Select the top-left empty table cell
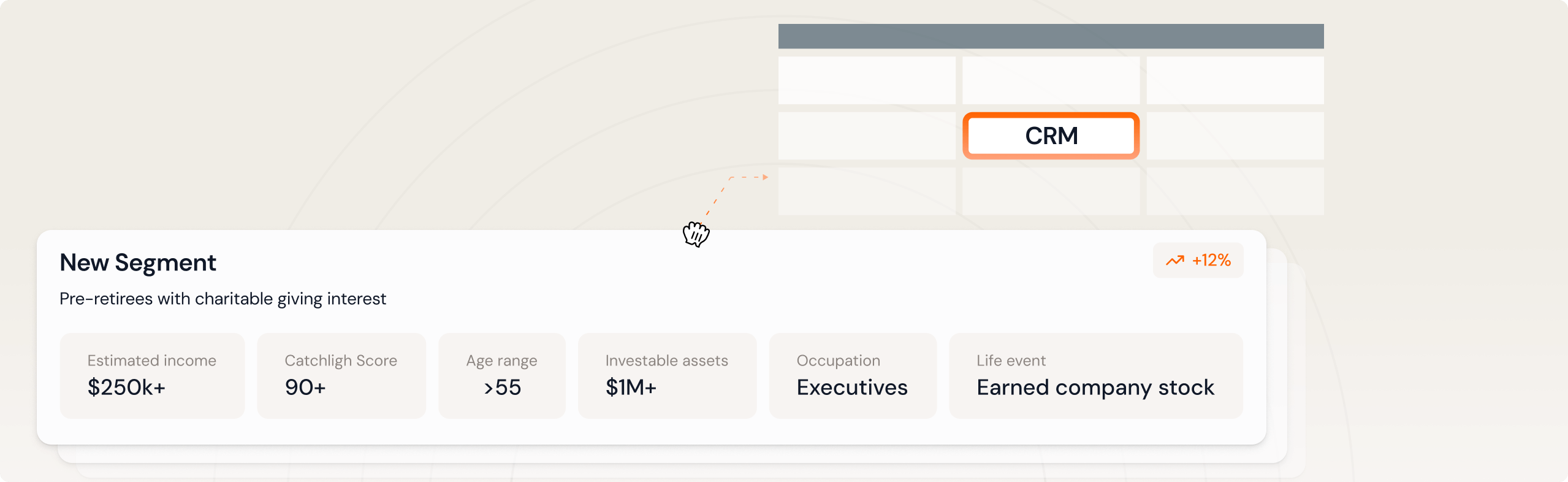 pyautogui.click(x=867, y=80)
